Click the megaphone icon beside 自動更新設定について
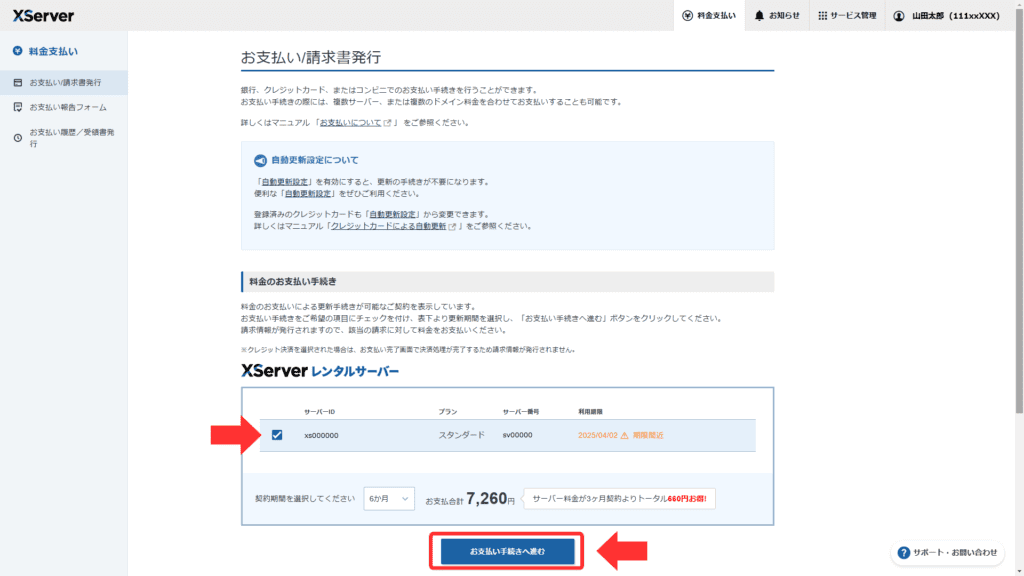This screenshot has width=1024, height=576. (260, 160)
